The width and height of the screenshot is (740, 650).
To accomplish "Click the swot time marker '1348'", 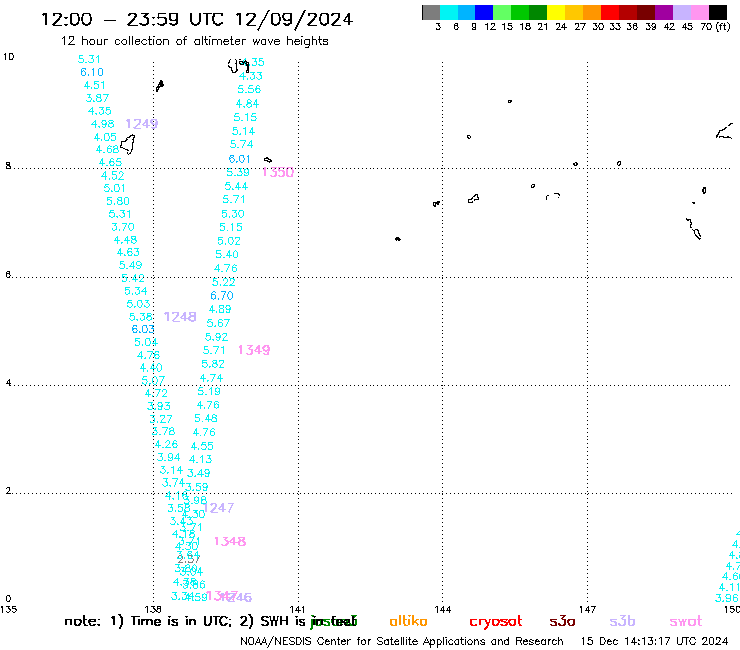I will click(x=230, y=541).
